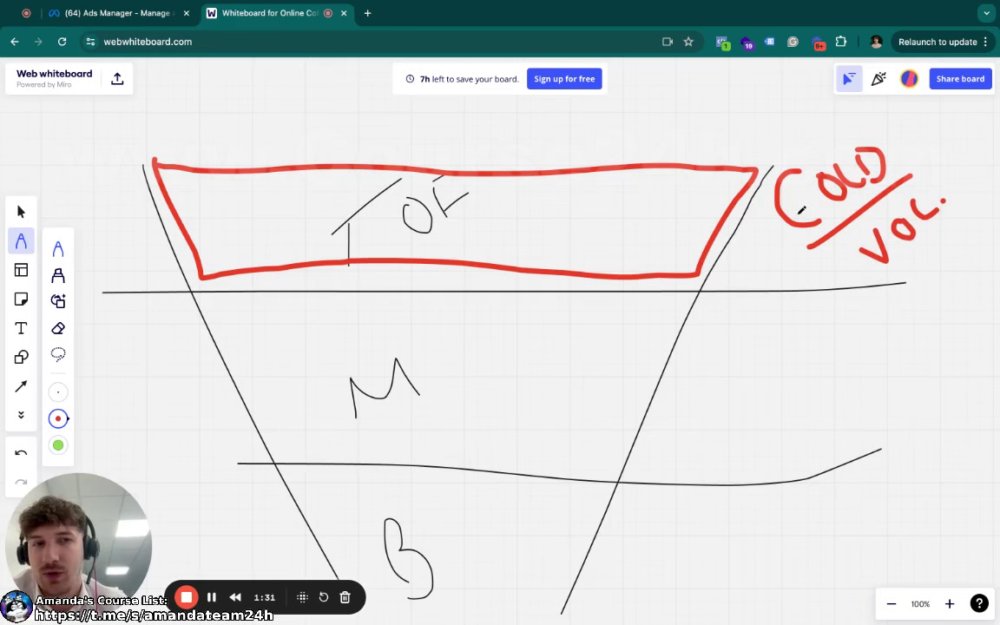
Task: Zoom in with the plus button
Action: (x=949, y=604)
